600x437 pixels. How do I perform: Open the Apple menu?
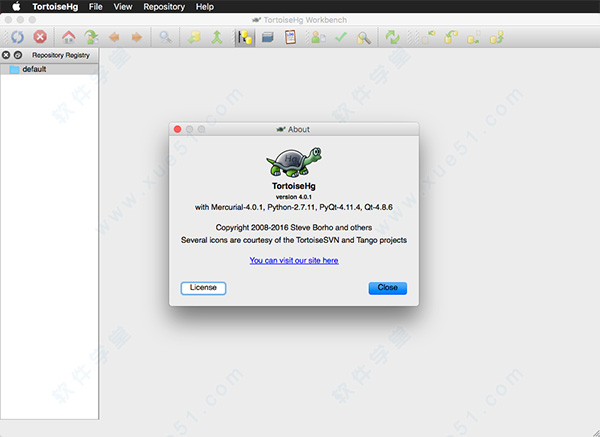pos(16,7)
